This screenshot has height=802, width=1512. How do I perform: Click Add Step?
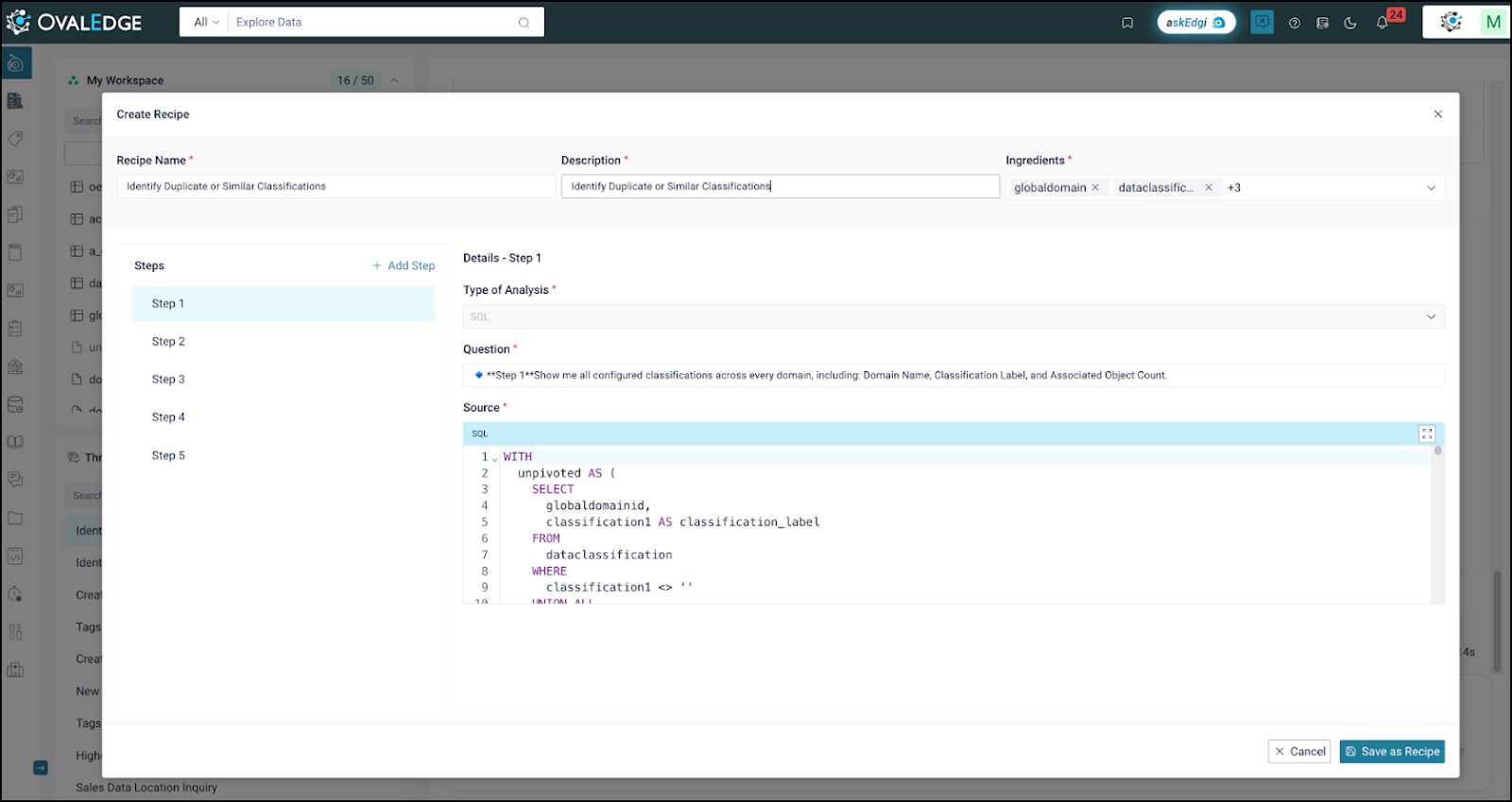pos(404,265)
